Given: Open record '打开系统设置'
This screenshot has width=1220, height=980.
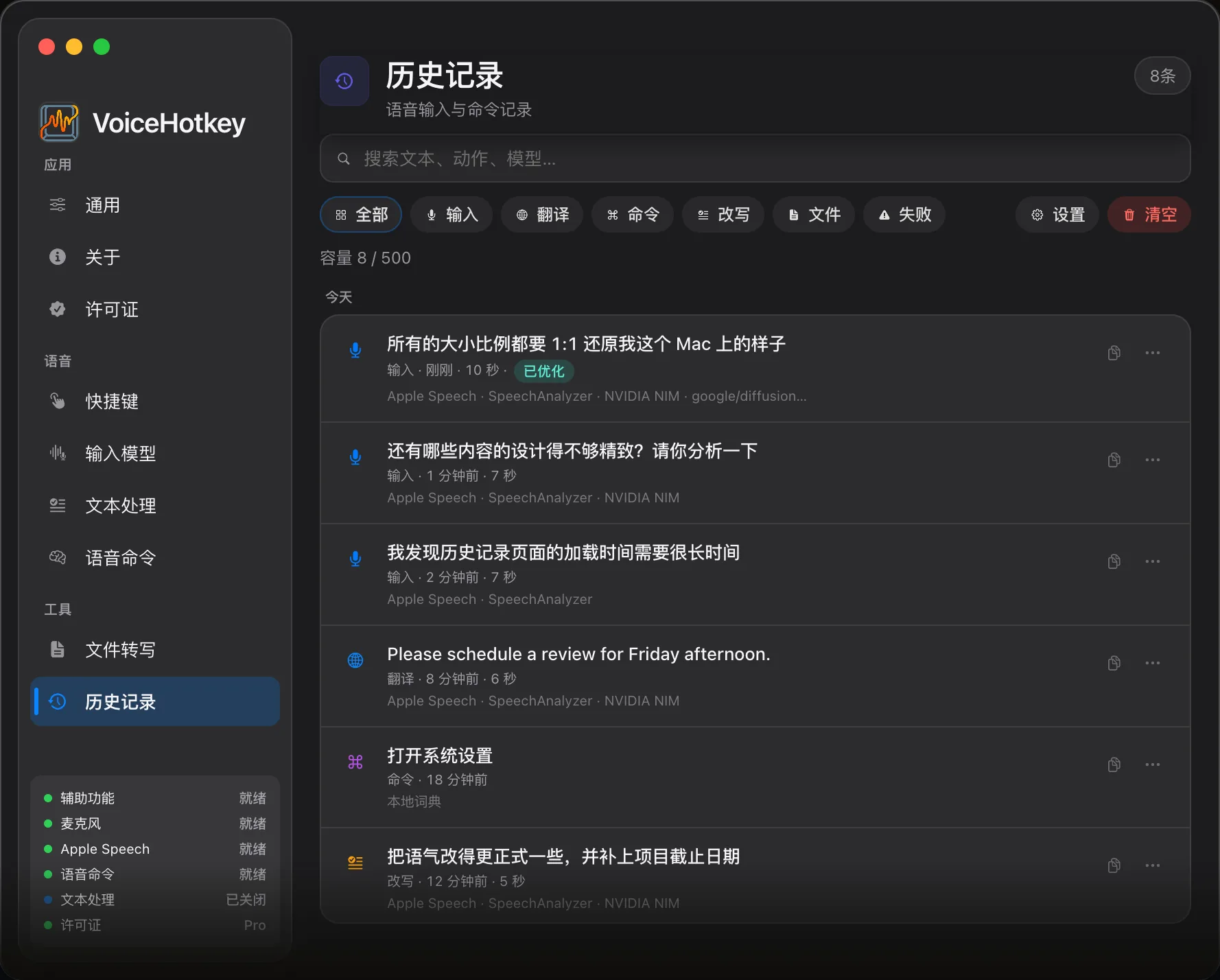Looking at the screenshot, I should click(x=755, y=778).
